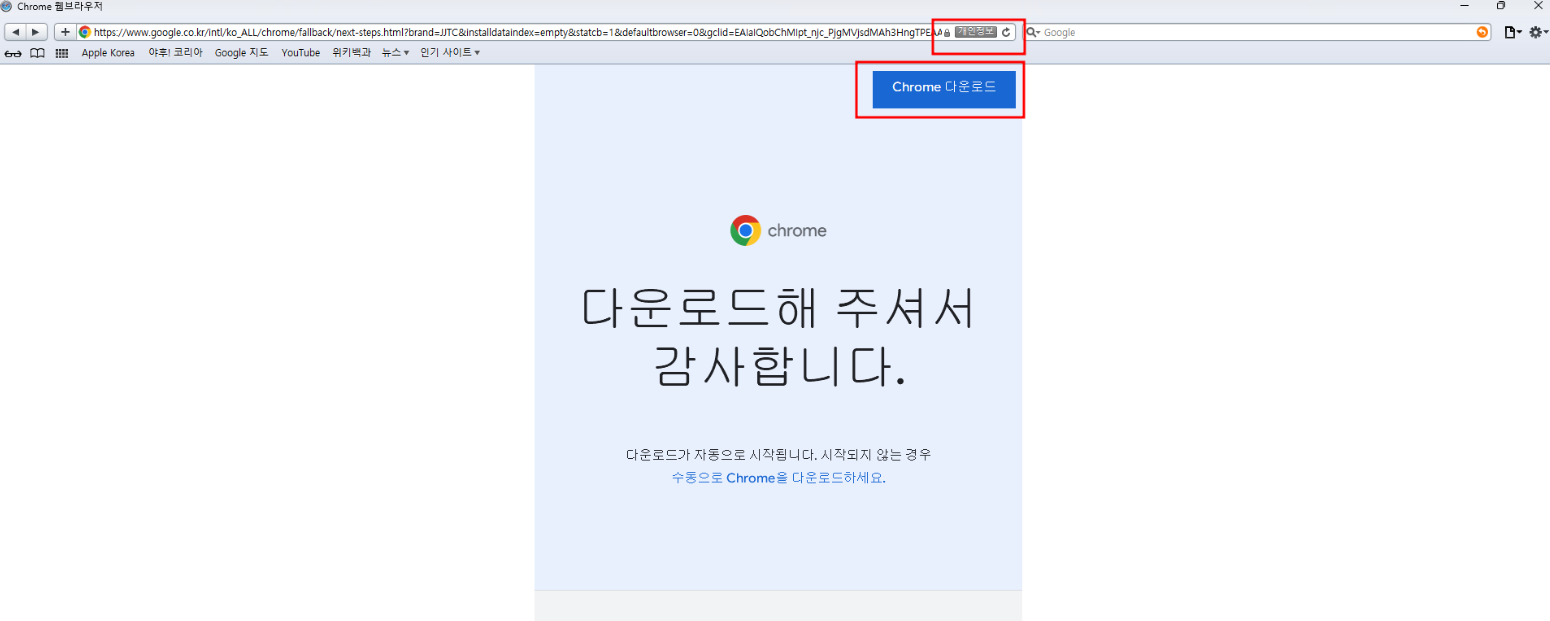The width and height of the screenshot is (1550, 621).
Task: Open the 야후! 코리아 bookmark
Action: point(175,53)
